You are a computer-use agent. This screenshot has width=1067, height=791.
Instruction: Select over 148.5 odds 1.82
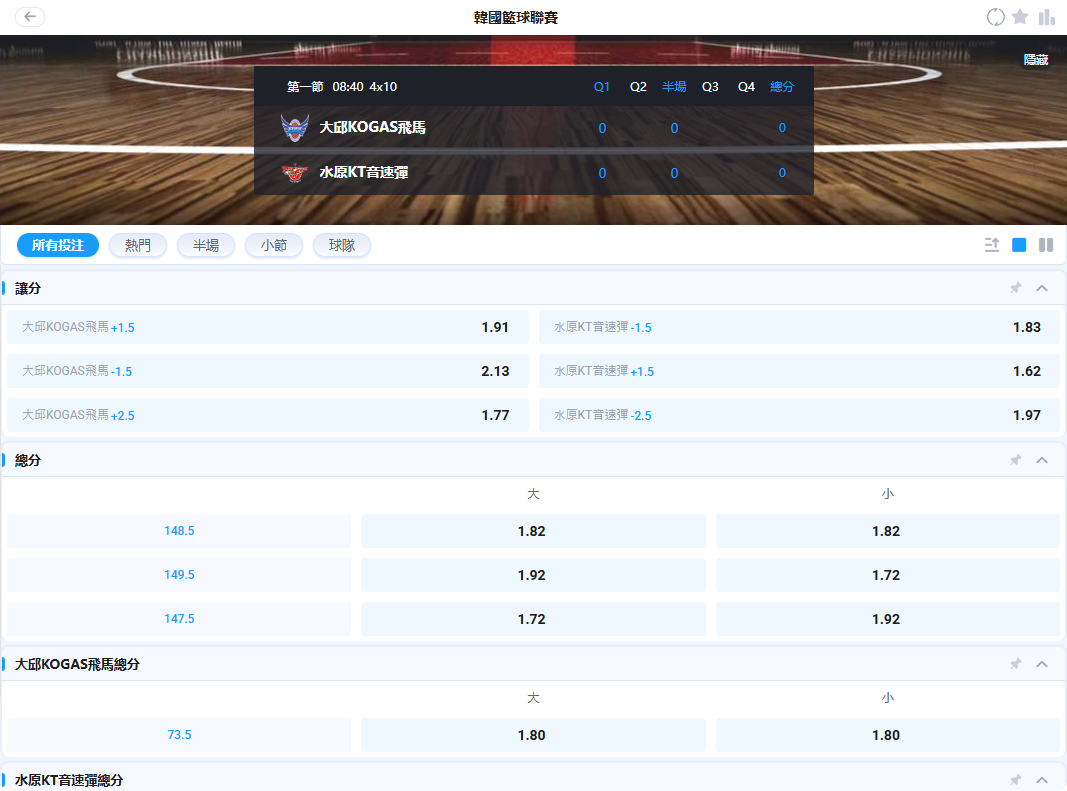pyautogui.click(x=533, y=531)
